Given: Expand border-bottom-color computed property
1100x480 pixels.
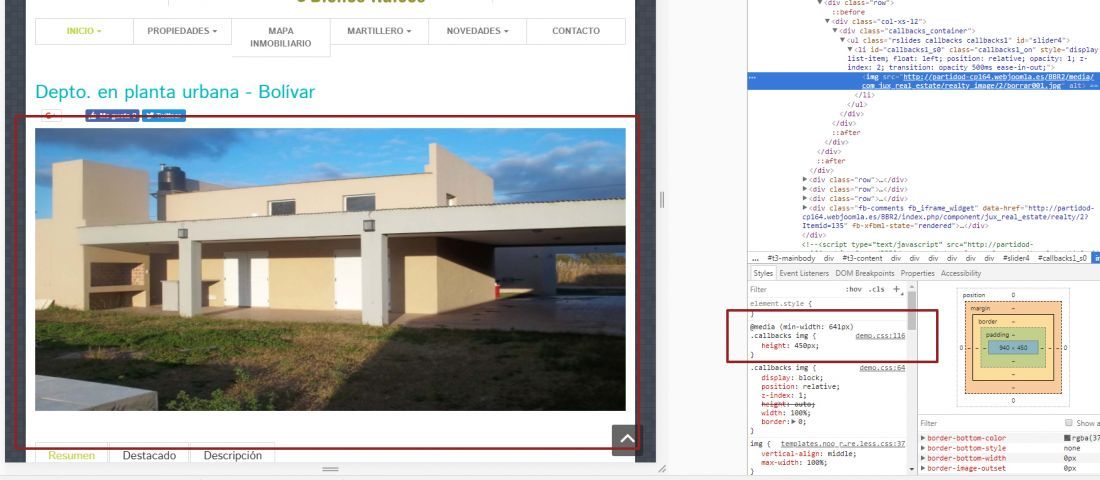Looking at the screenshot, I should click(x=923, y=438).
